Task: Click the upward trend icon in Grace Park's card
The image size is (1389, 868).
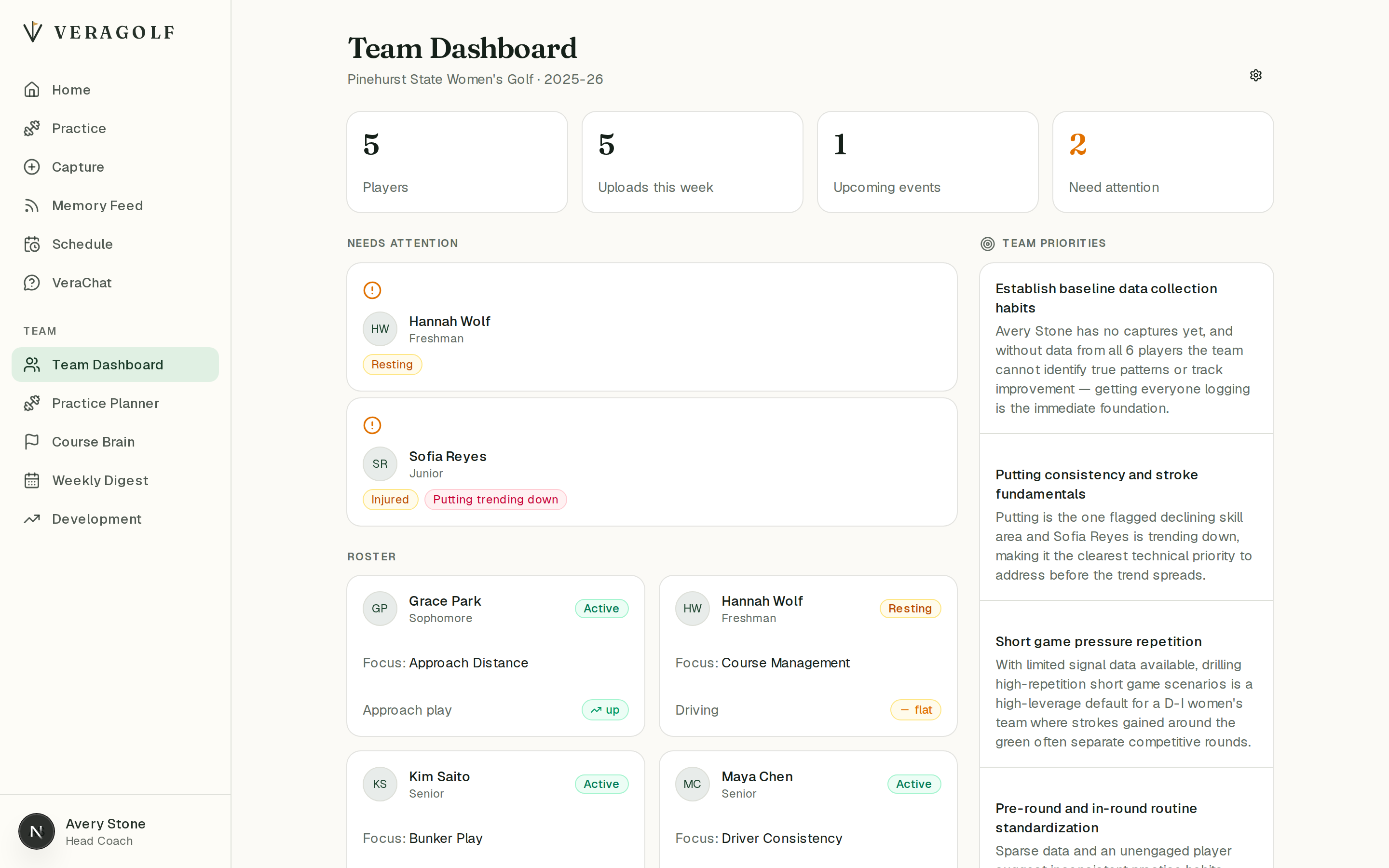Action: point(596,710)
